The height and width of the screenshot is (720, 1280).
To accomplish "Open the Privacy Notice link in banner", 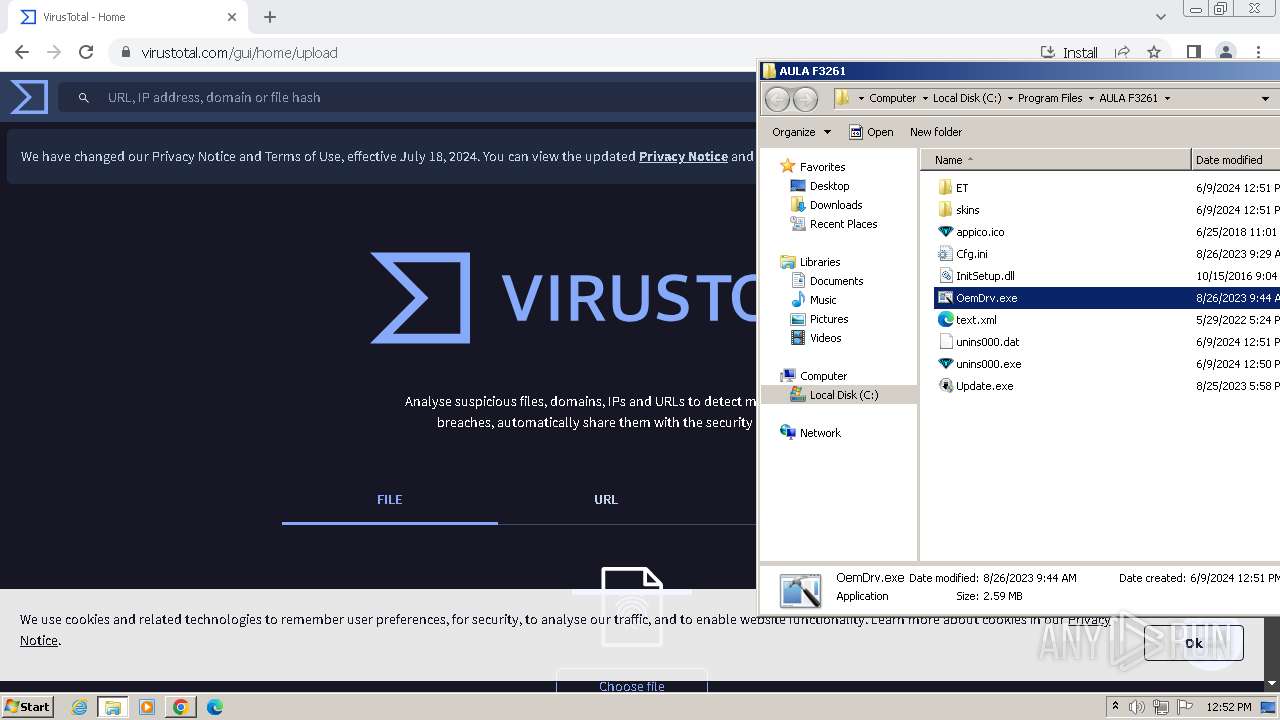I will point(683,156).
